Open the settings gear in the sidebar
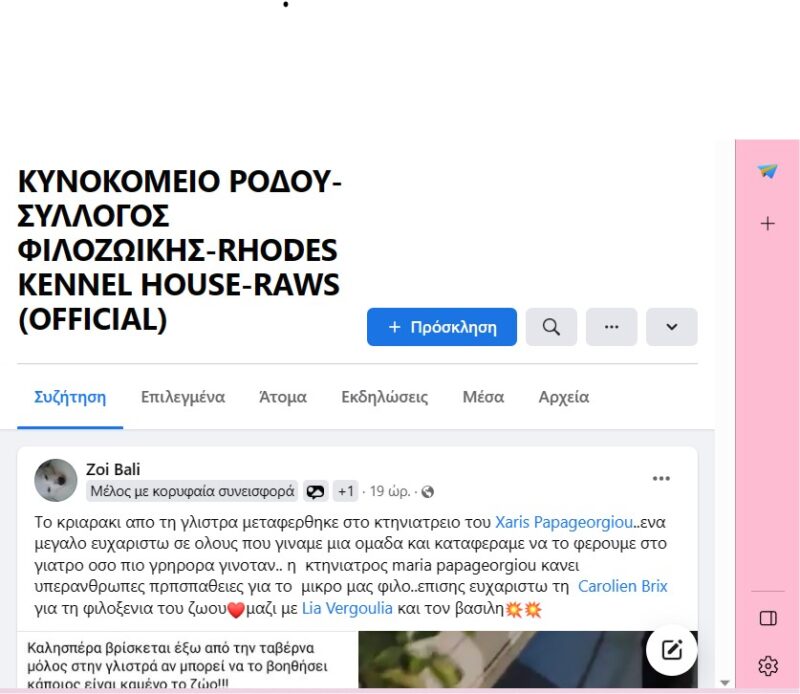Screen dimensions: 800x694 tap(768, 665)
